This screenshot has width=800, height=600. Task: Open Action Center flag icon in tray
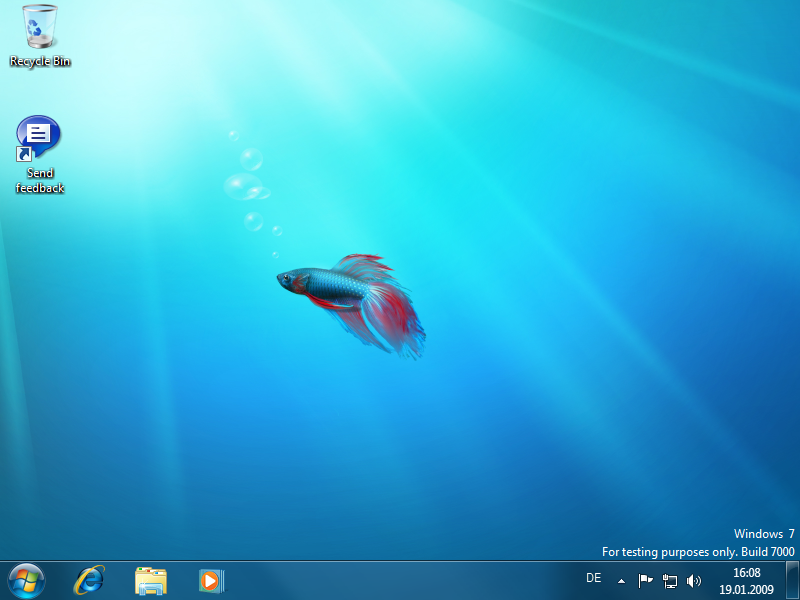[x=645, y=580]
